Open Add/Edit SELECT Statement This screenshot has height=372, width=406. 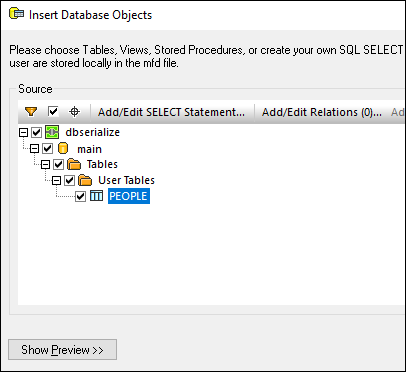[171, 112]
